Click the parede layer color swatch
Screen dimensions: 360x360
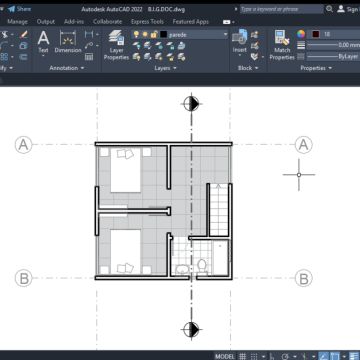(164, 34)
